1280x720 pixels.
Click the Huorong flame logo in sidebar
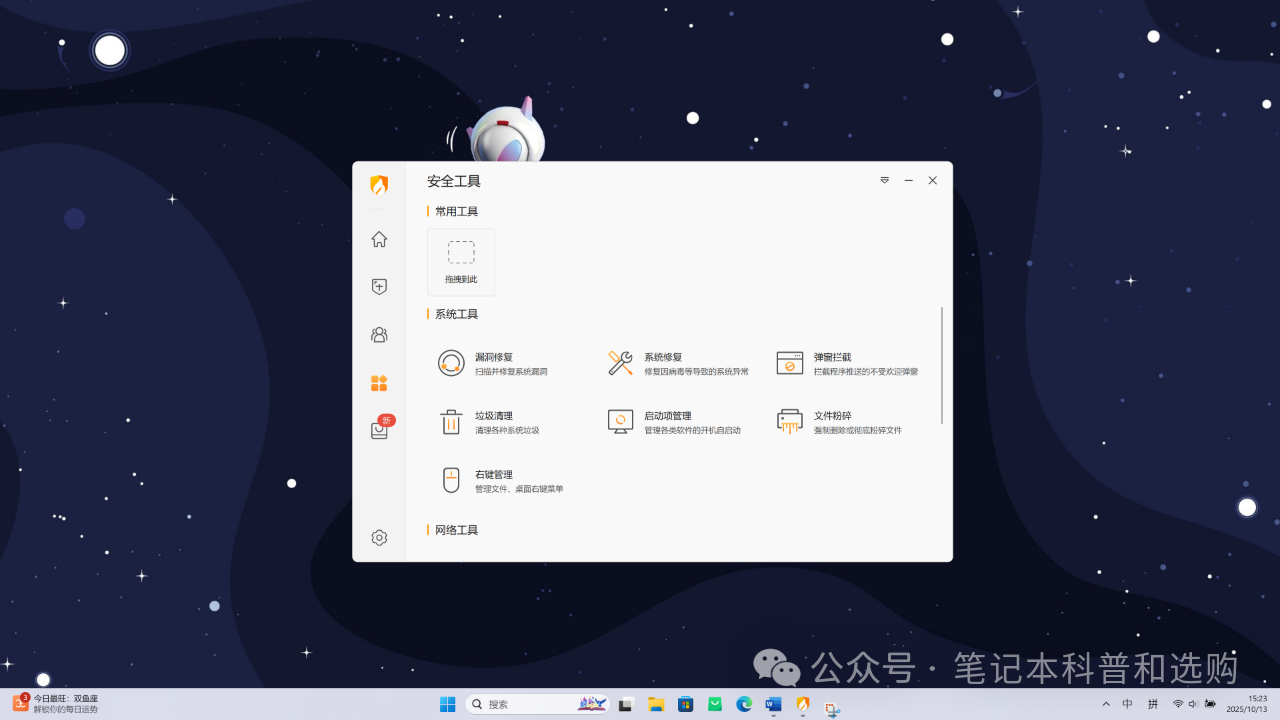[x=379, y=185]
